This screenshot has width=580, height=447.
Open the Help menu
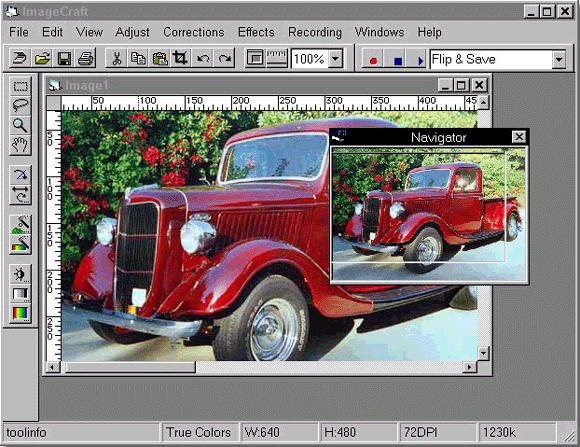(429, 32)
